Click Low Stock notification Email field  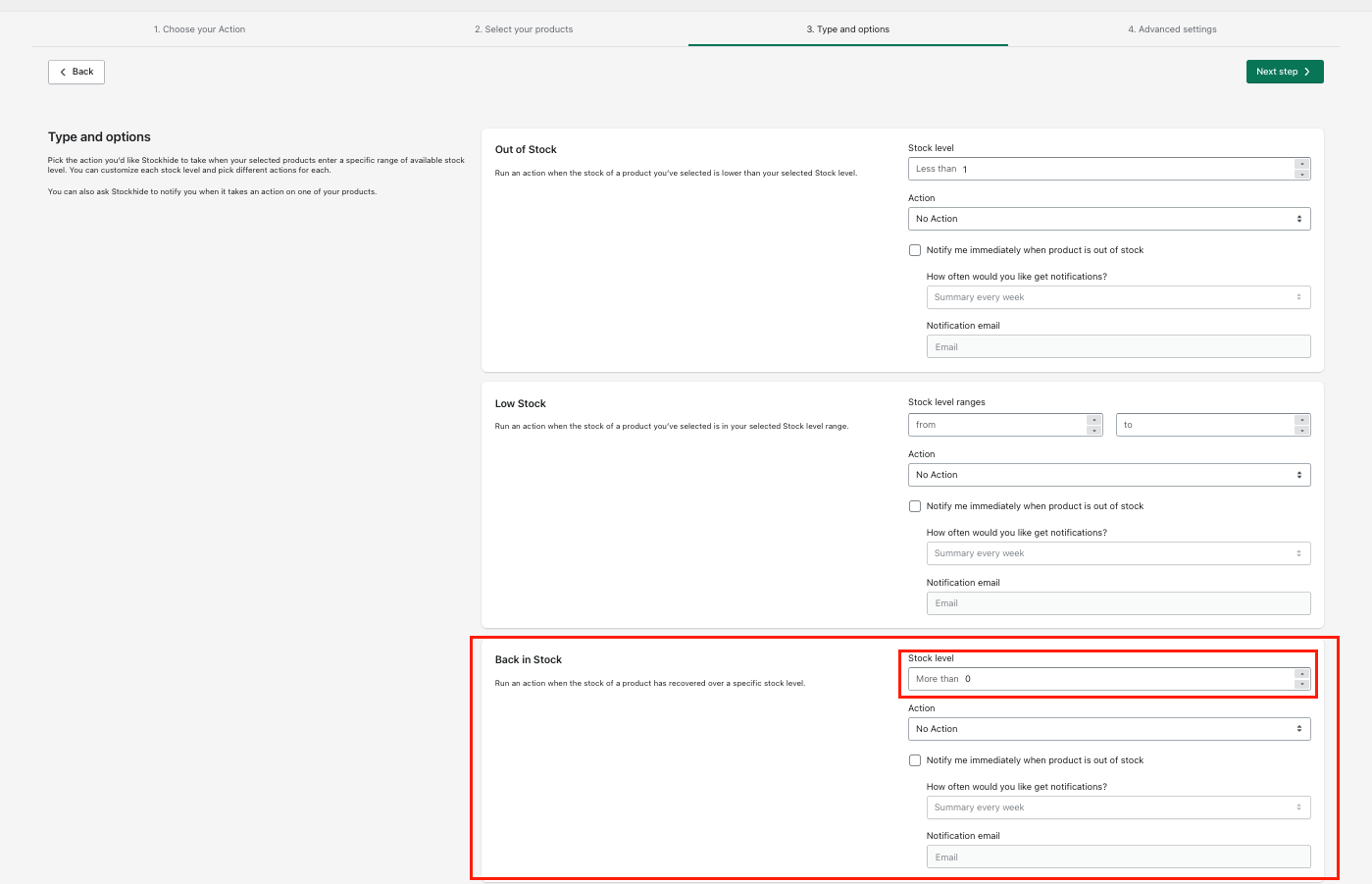(1118, 603)
